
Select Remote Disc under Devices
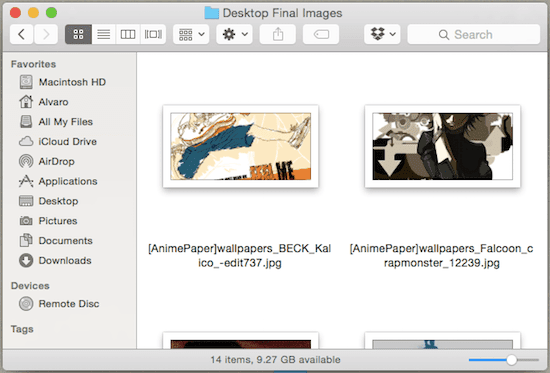59,304
